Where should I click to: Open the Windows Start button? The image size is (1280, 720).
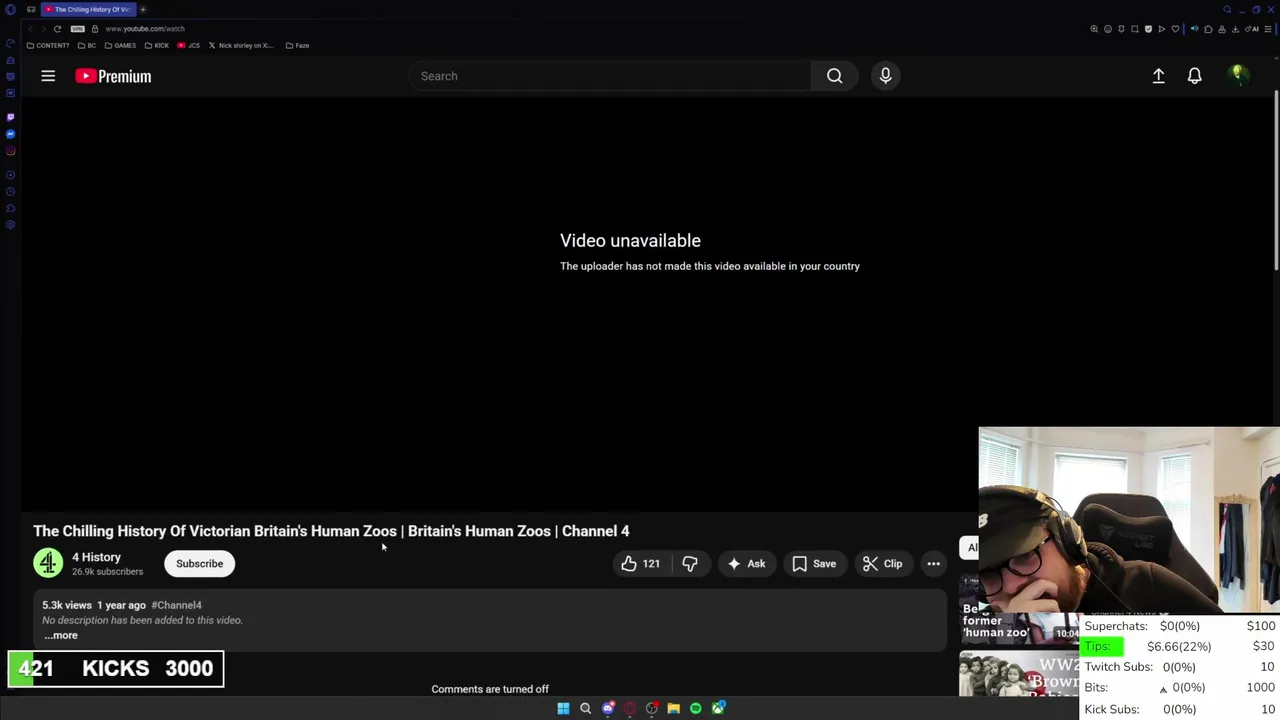pyautogui.click(x=563, y=708)
